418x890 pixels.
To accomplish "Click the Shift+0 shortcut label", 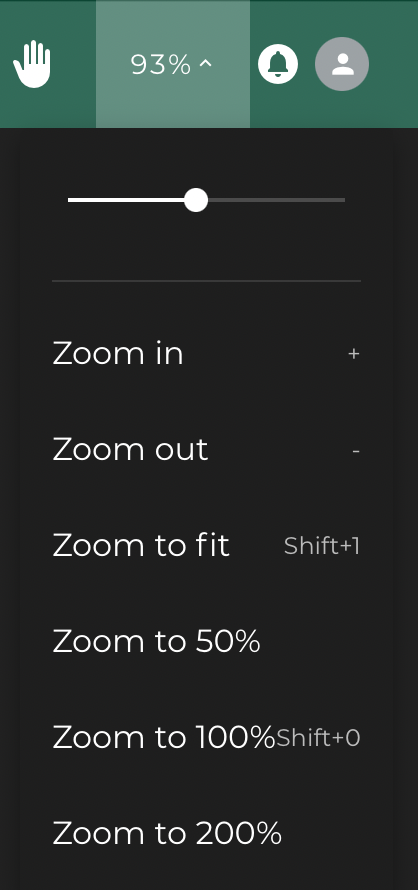I will [x=318, y=738].
